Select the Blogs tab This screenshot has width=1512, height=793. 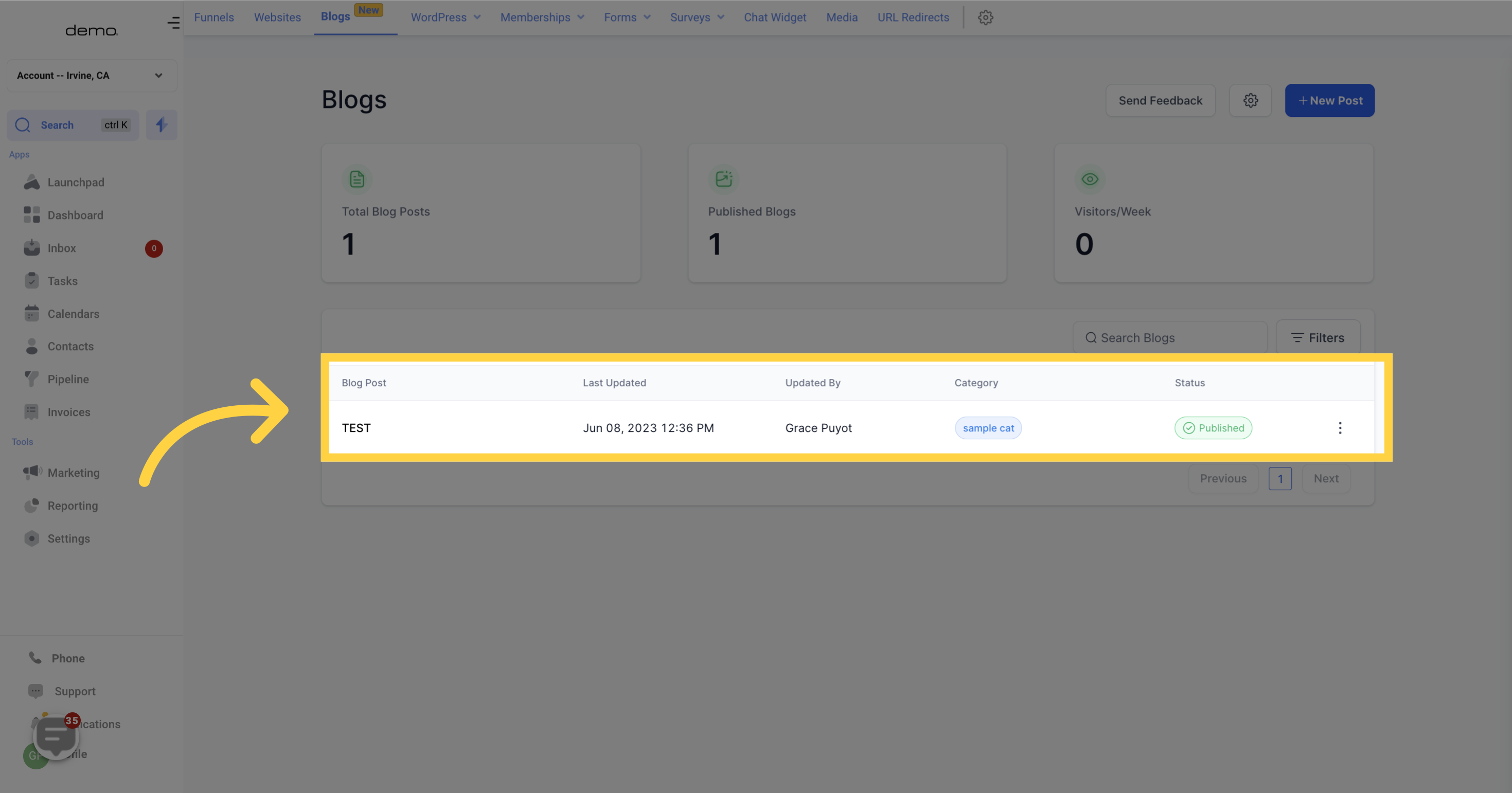pos(336,16)
